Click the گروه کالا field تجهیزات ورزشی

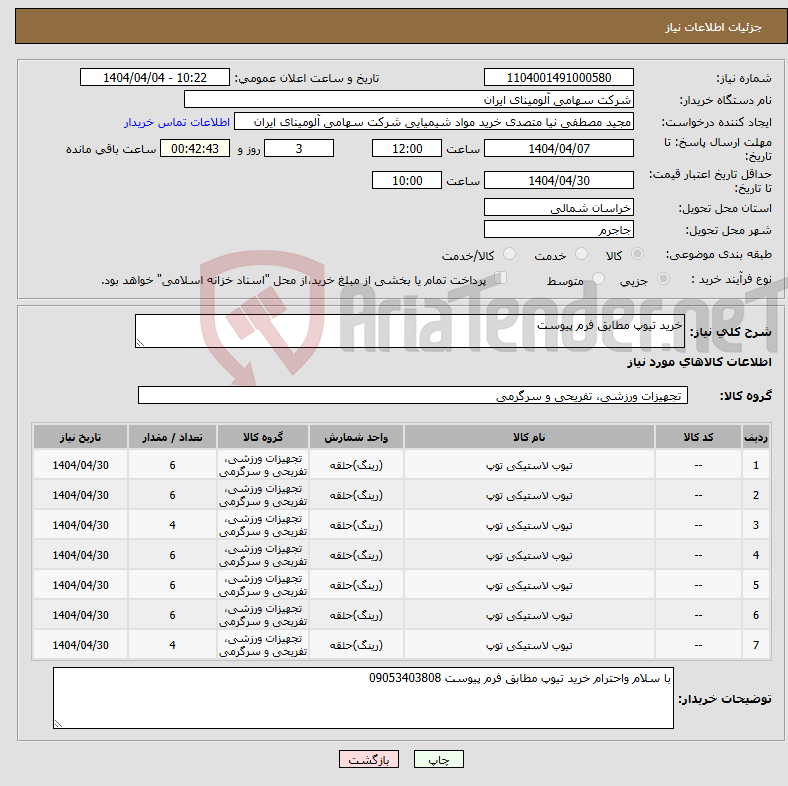coord(413,396)
